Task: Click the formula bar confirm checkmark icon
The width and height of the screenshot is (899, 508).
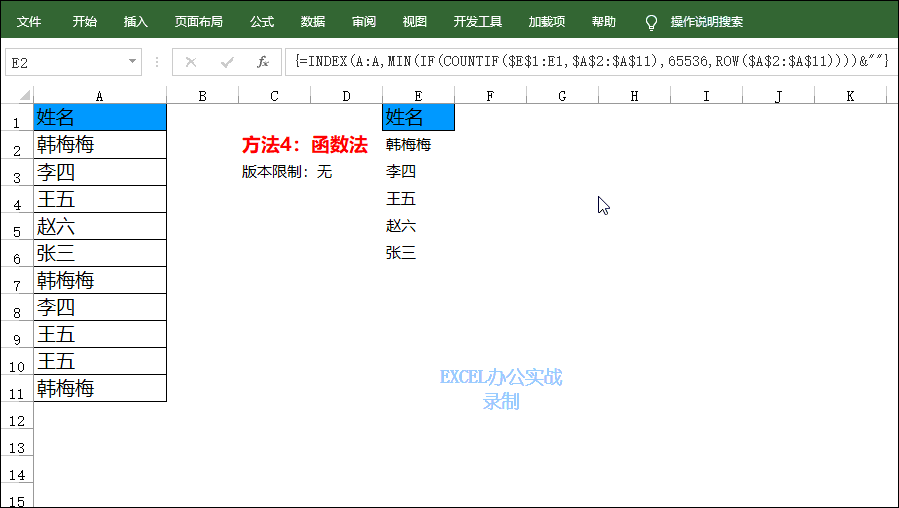Action: (227, 62)
